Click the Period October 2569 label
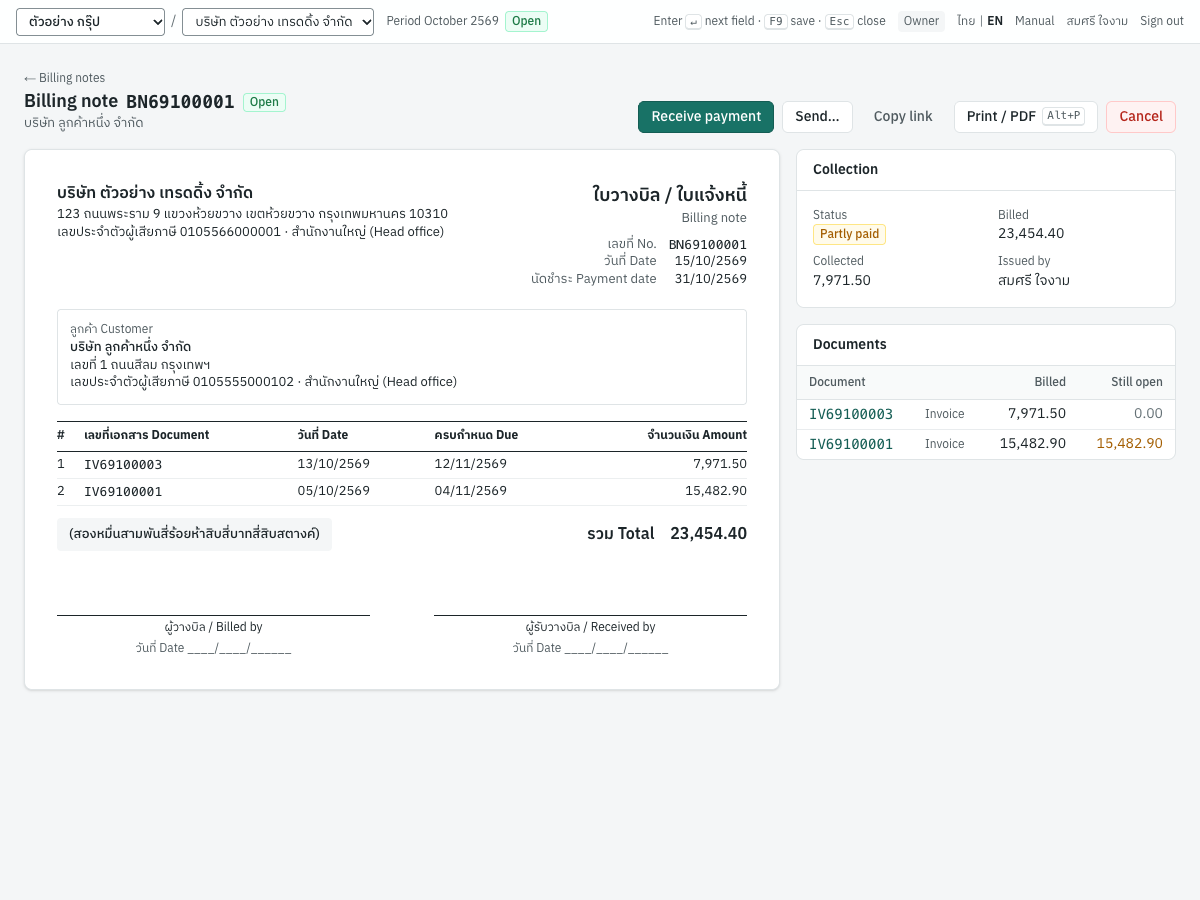 point(442,21)
